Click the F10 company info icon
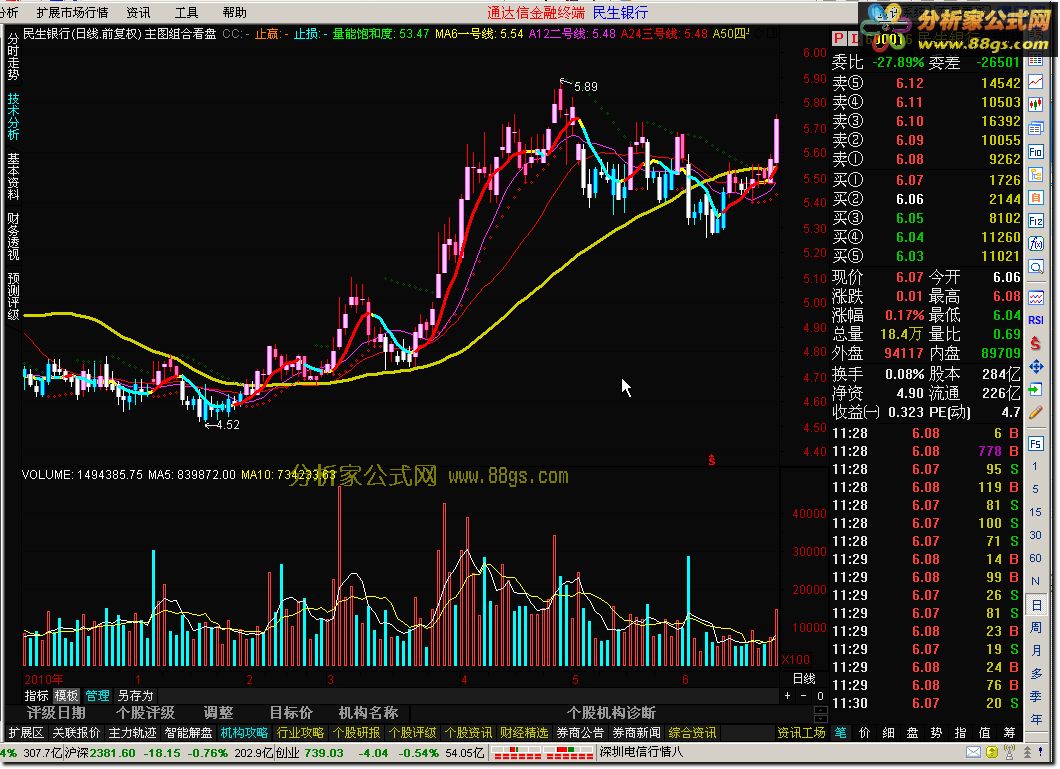 pos(1036,151)
